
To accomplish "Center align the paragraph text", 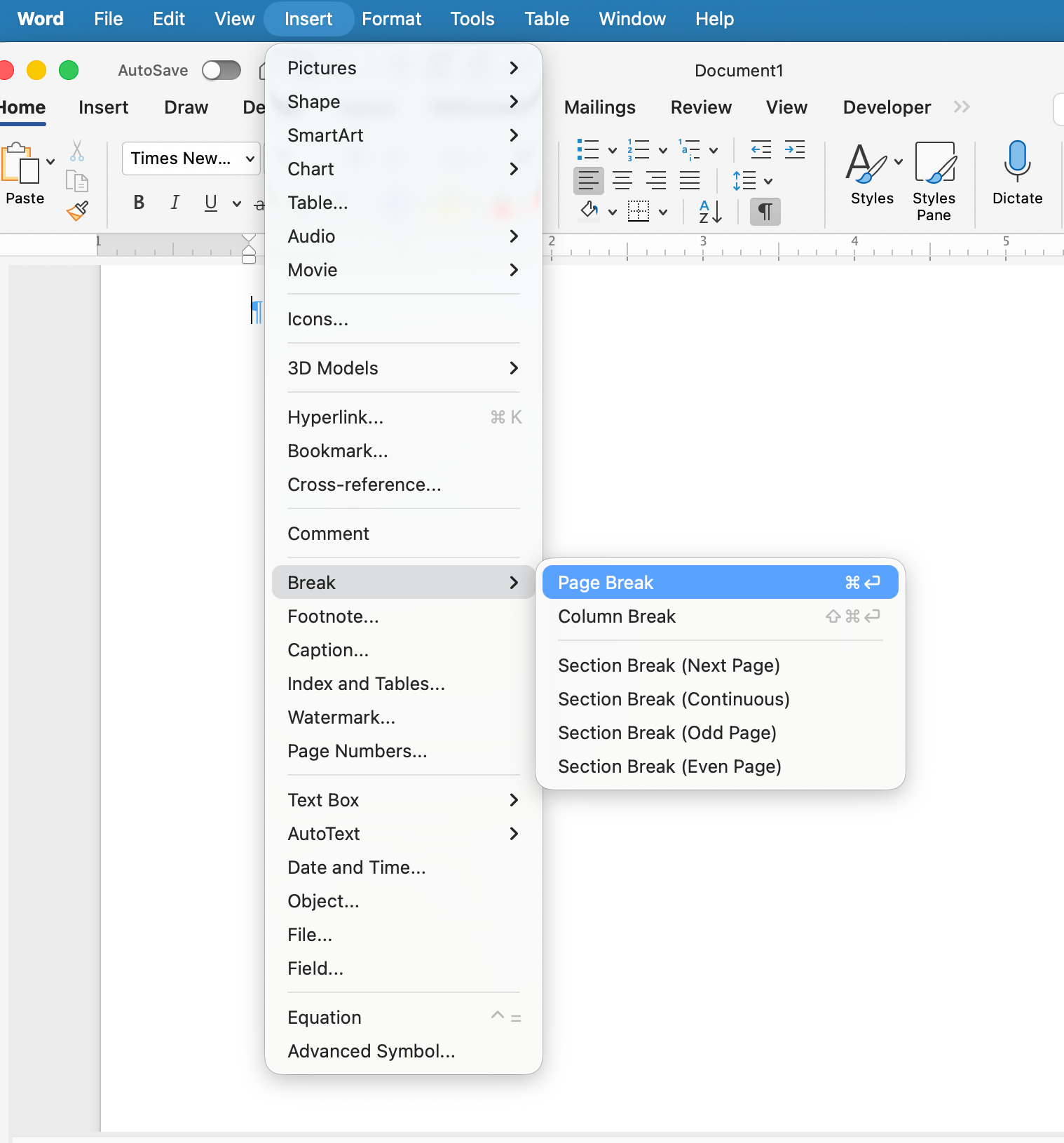I will 622,181.
